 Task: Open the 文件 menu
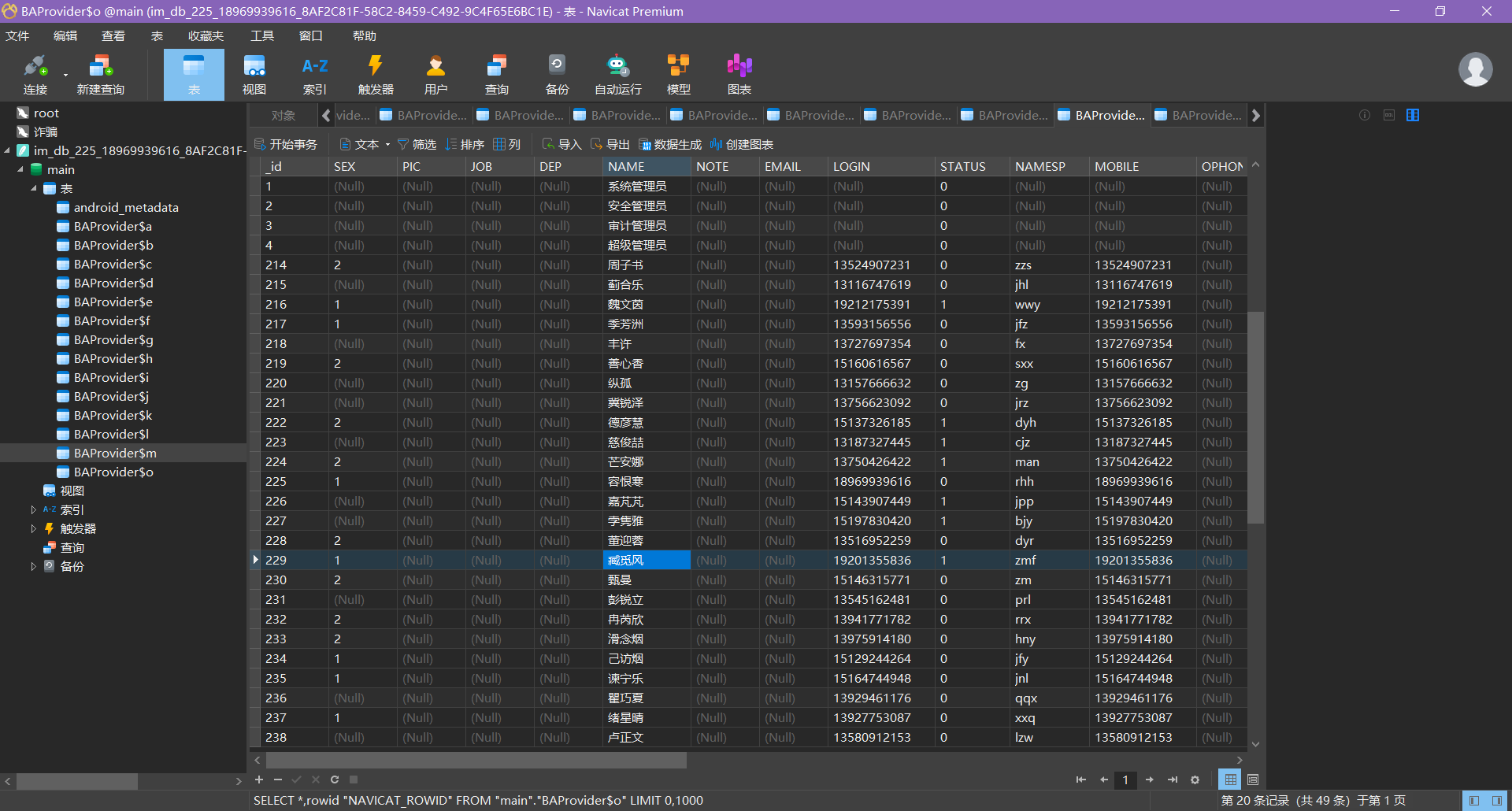tap(17, 36)
